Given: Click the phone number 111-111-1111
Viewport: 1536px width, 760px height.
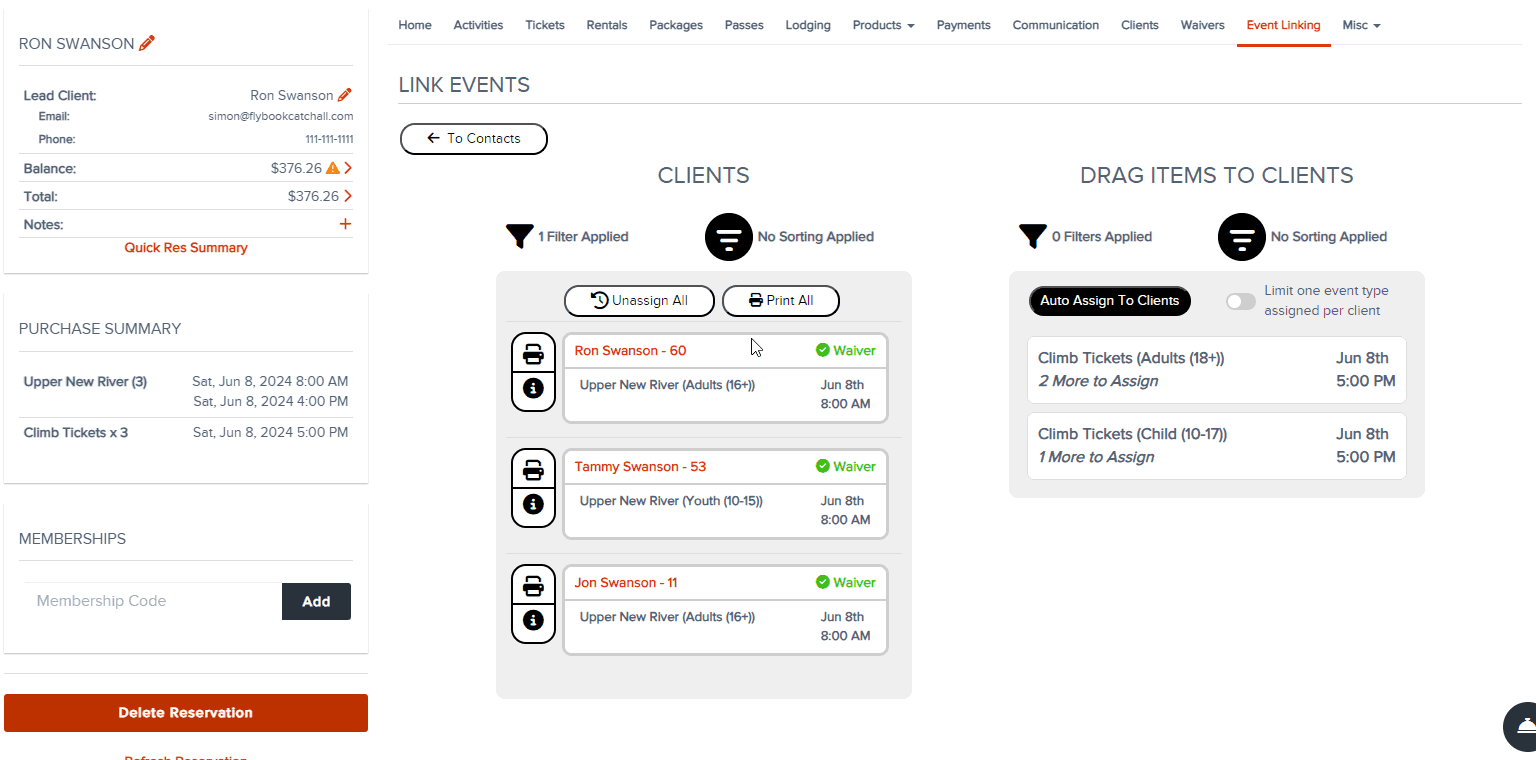Looking at the screenshot, I should pyautogui.click(x=329, y=140).
